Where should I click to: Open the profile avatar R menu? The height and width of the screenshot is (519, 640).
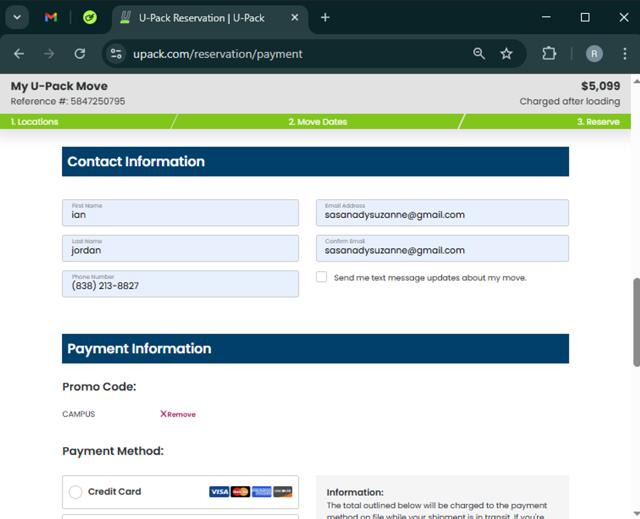tap(594, 54)
